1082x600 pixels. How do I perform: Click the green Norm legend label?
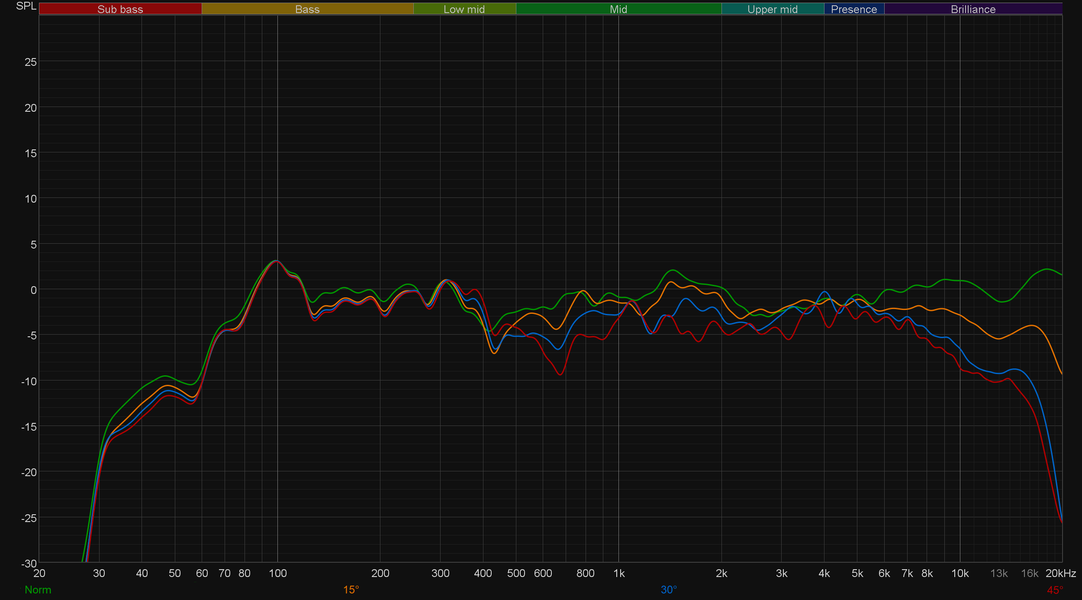tap(38, 590)
